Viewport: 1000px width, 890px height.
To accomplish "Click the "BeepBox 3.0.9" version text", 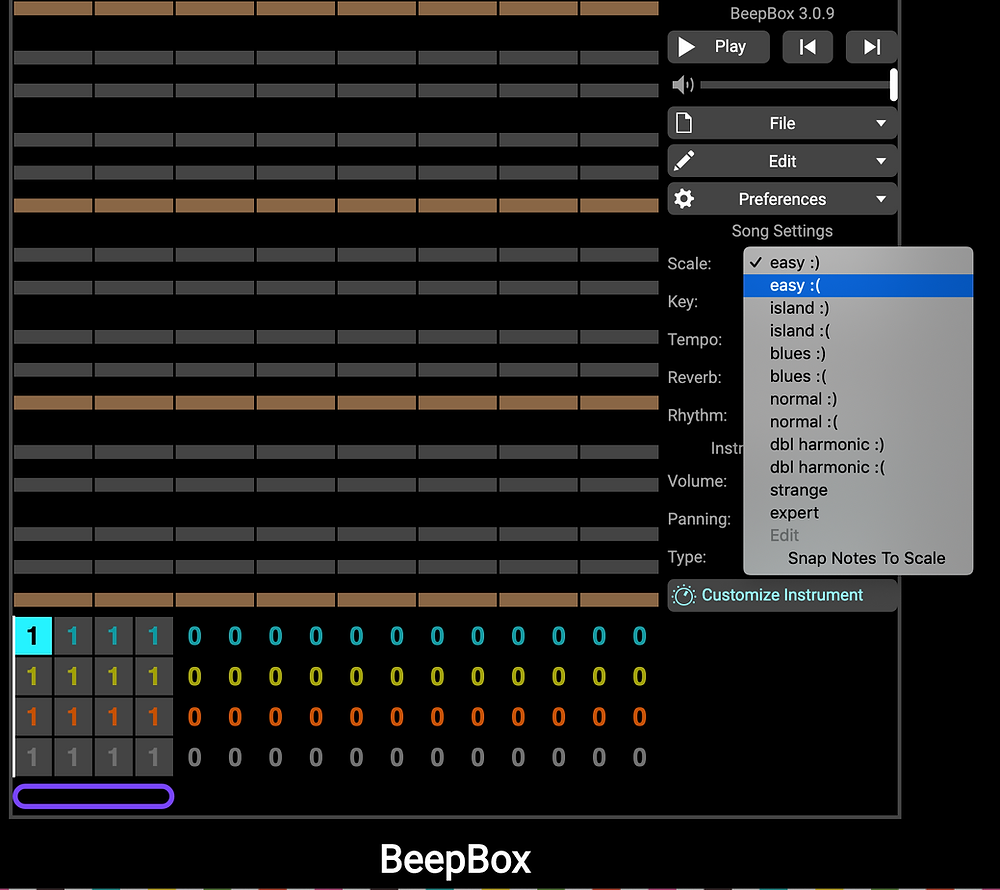I will tap(782, 13).
